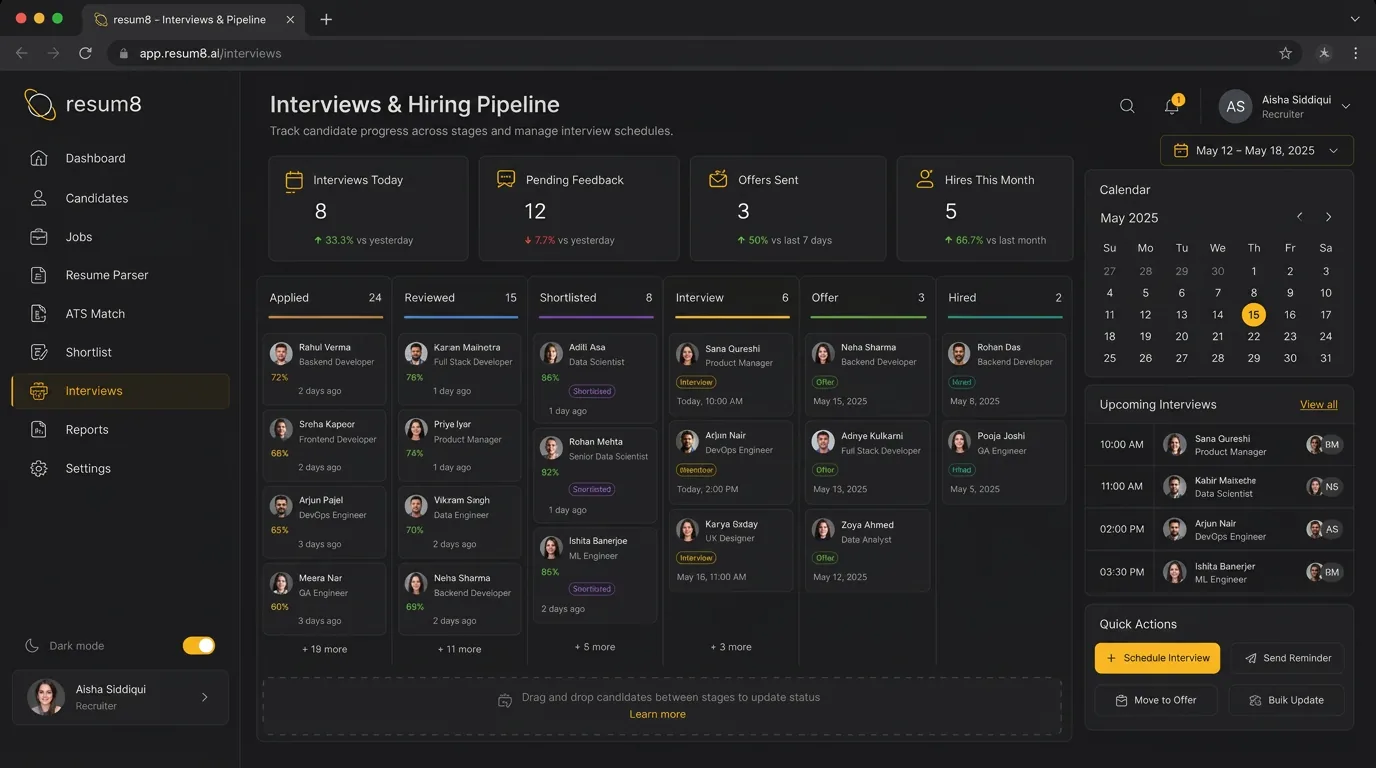Image resolution: width=1376 pixels, height=768 pixels.
Task: Follow the View all link
Action: 1319,405
